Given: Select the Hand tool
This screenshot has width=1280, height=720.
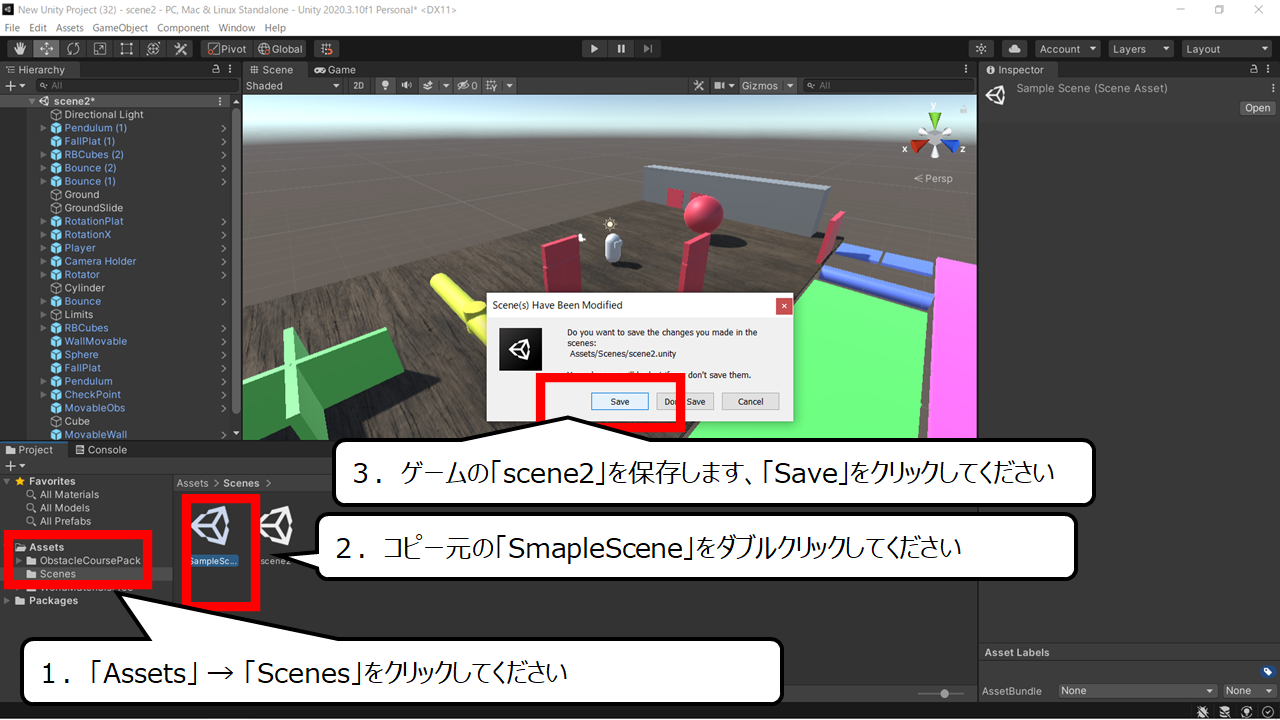Looking at the screenshot, I should pyautogui.click(x=20, y=48).
